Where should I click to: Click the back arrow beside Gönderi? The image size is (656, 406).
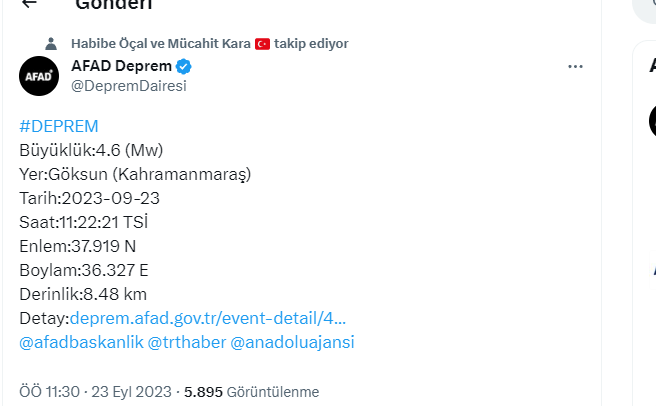click(x=29, y=4)
